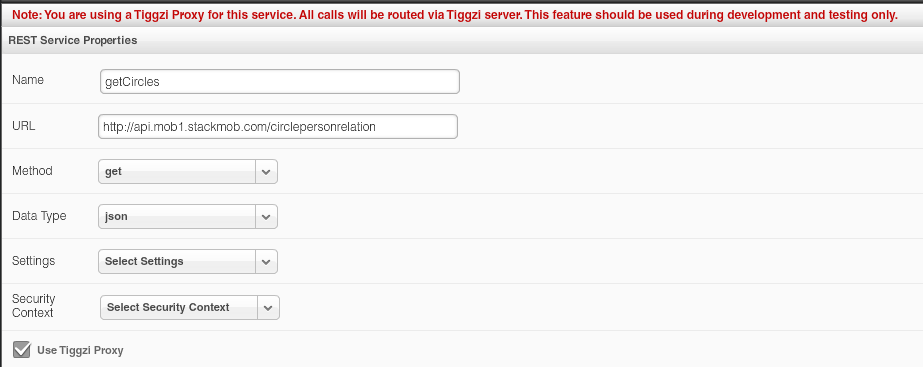Screen dimensions: 923x367
Task: Click the Method label
Action: (x=32, y=171)
